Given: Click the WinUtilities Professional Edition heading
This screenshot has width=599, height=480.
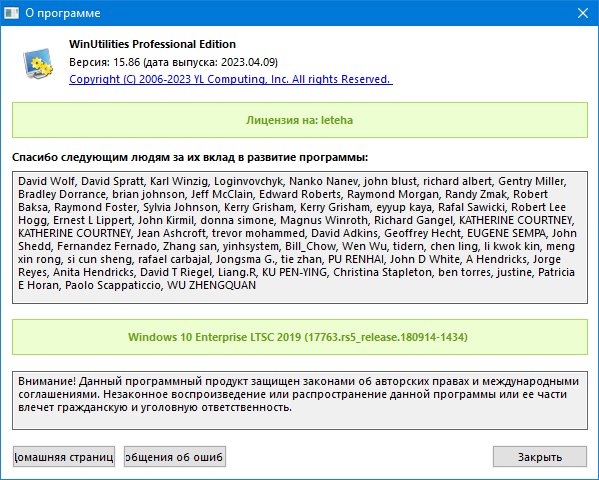Looking at the screenshot, I should click(x=152, y=44).
